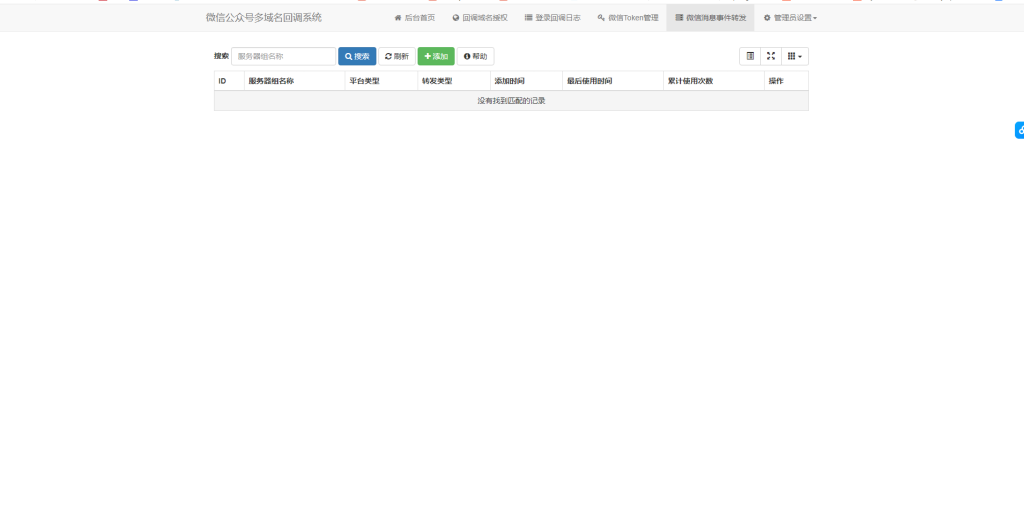
Task: Click the 操作 column header
Action: [x=786, y=81]
